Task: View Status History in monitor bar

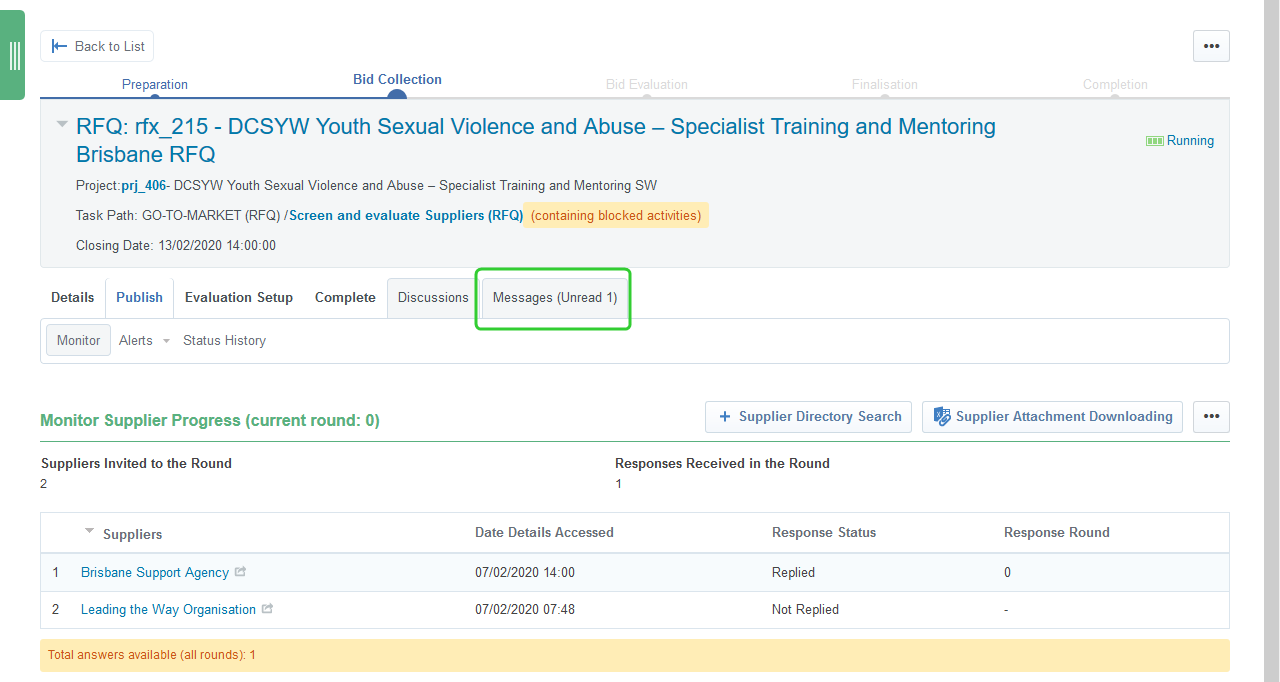Action: click(224, 341)
